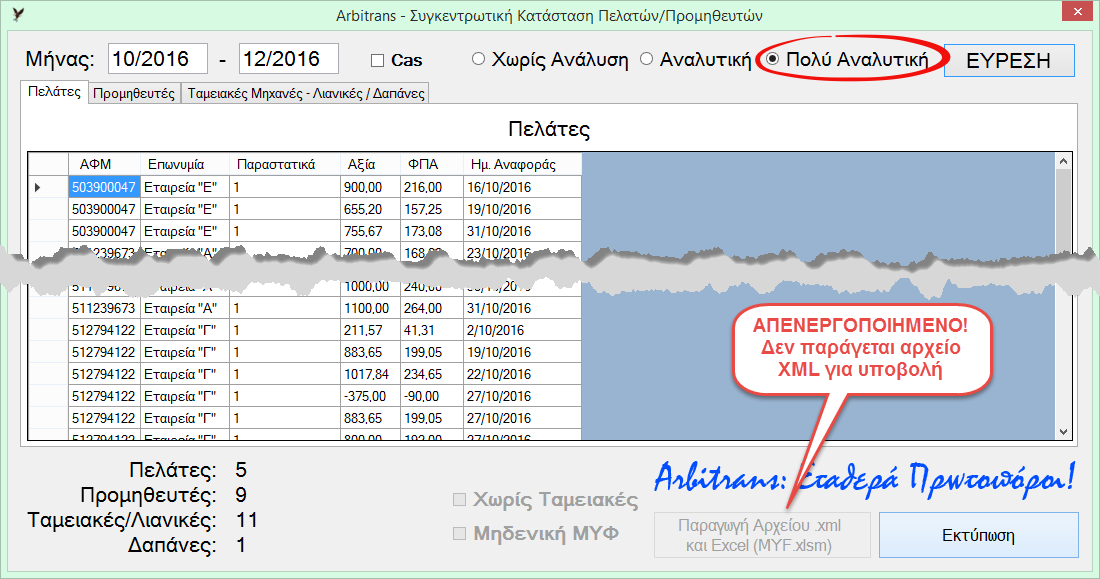
Task: Toggle the Χωρίς Ταμειακές checkbox
Action: [x=460, y=500]
